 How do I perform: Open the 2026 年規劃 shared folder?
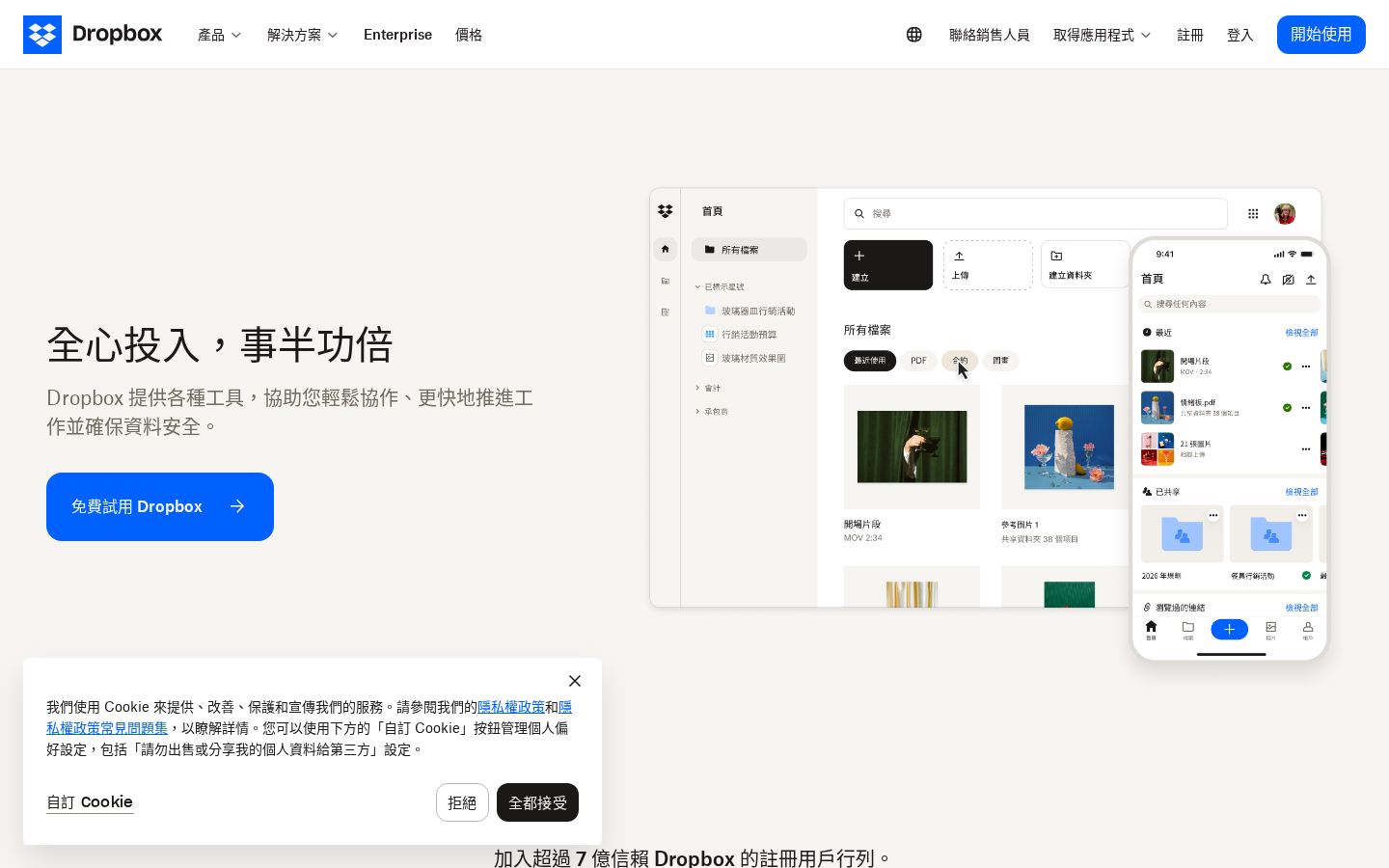pos(1182,534)
